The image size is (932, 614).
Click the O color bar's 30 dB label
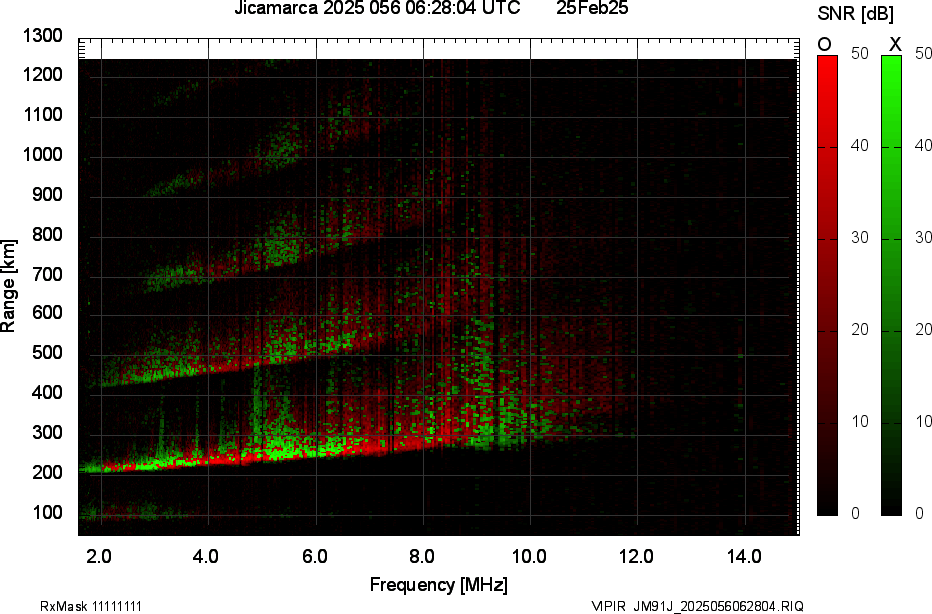point(859,238)
